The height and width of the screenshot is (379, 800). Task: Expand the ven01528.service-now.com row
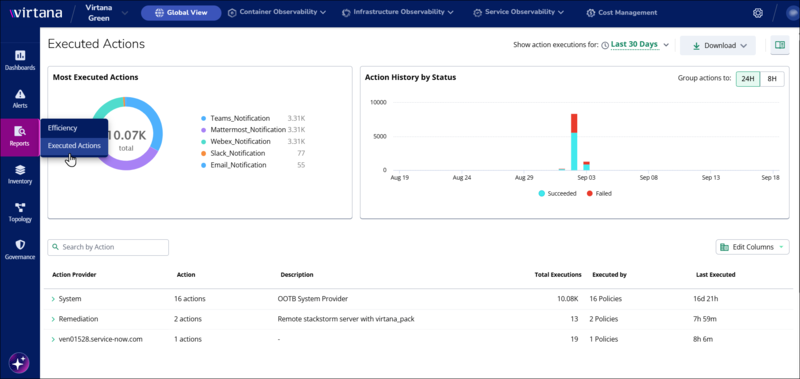(x=53, y=339)
